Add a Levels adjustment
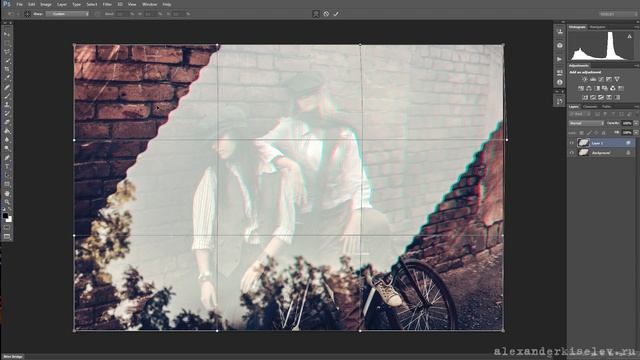This screenshot has width=640, height=360. [x=593, y=79]
